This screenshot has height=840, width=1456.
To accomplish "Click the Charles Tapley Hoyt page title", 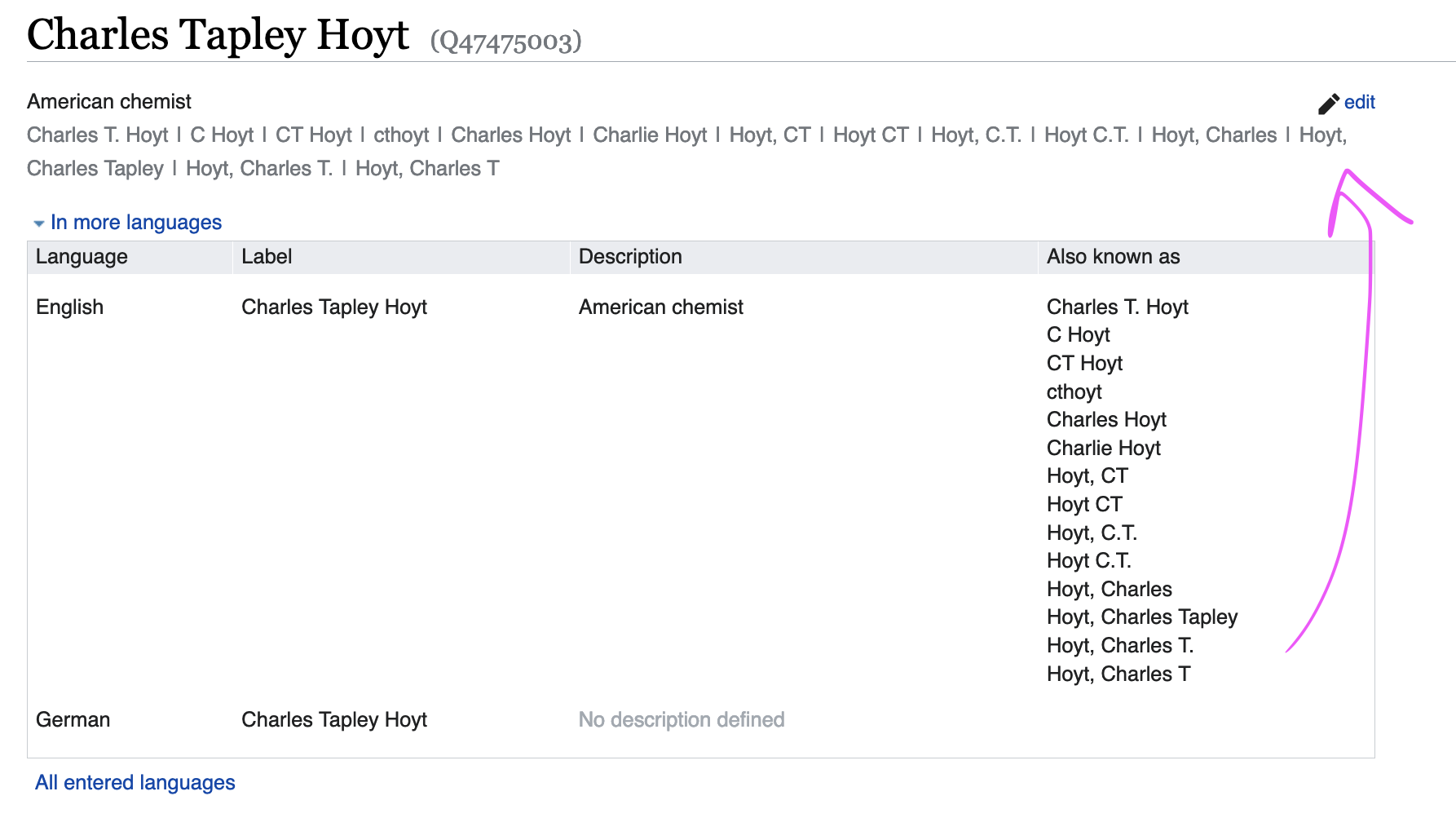I will tap(218, 35).
